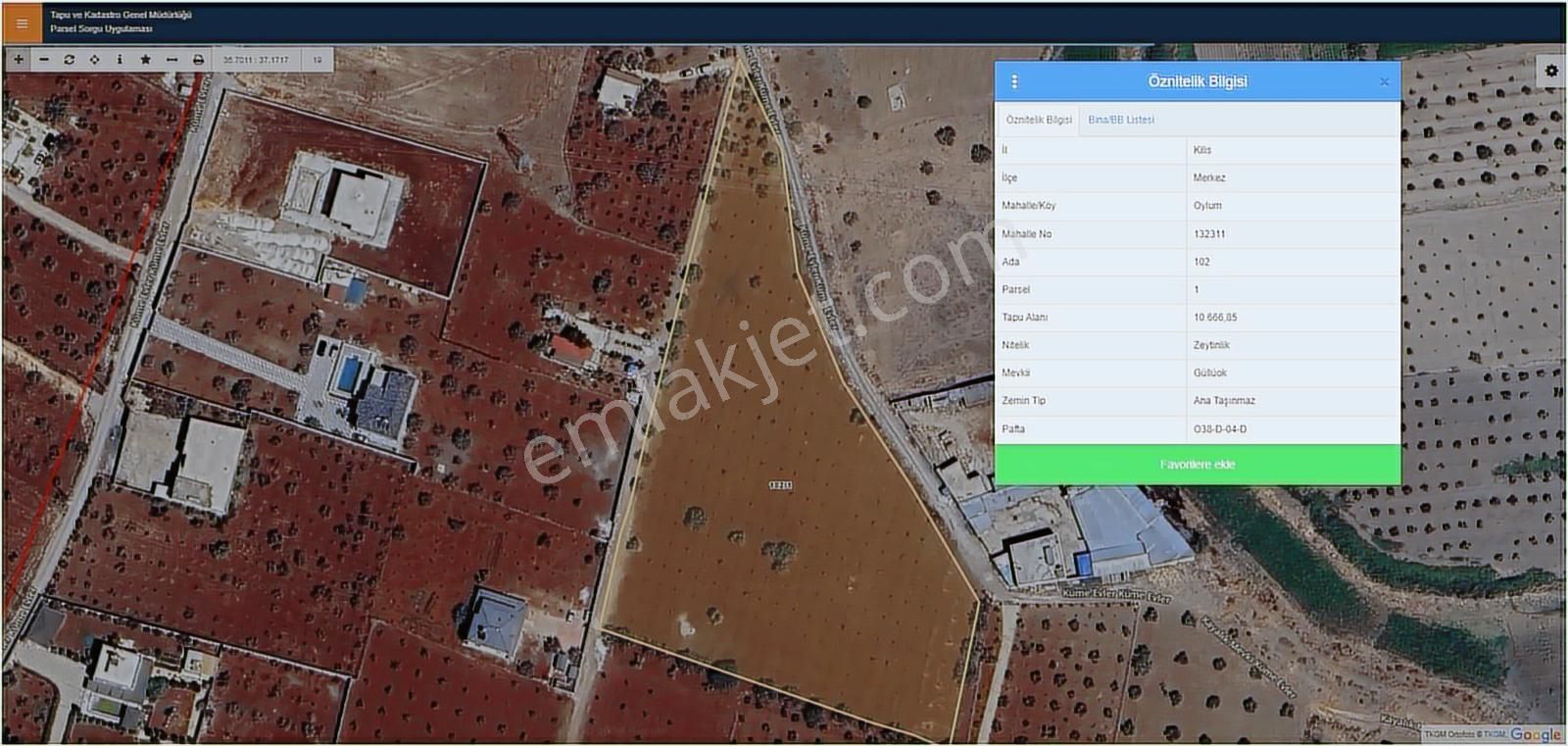
Task: Click the green Favorilere ekle button
Action: click(1198, 465)
